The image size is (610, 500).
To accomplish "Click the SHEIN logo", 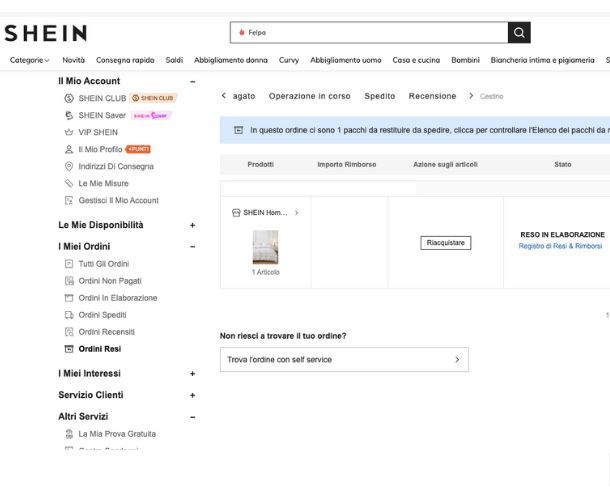I will click(x=46, y=33).
